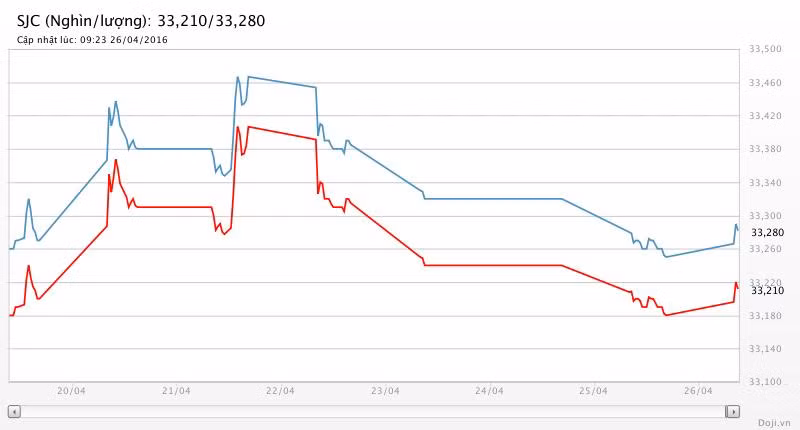This screenshot has height=430, width=800.
Task: Select the 20/04 date label
Action: click(x=71, y=391)
